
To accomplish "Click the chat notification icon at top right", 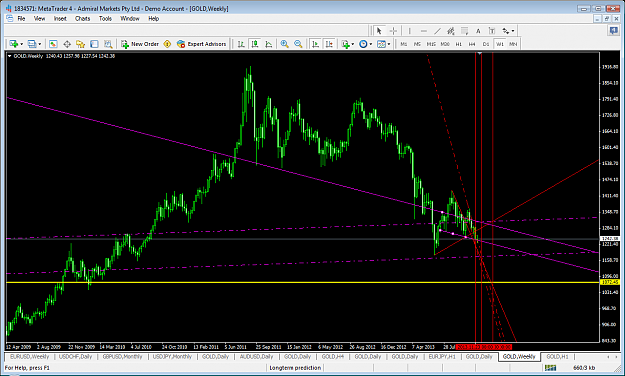I will click(x=614, y=31).
